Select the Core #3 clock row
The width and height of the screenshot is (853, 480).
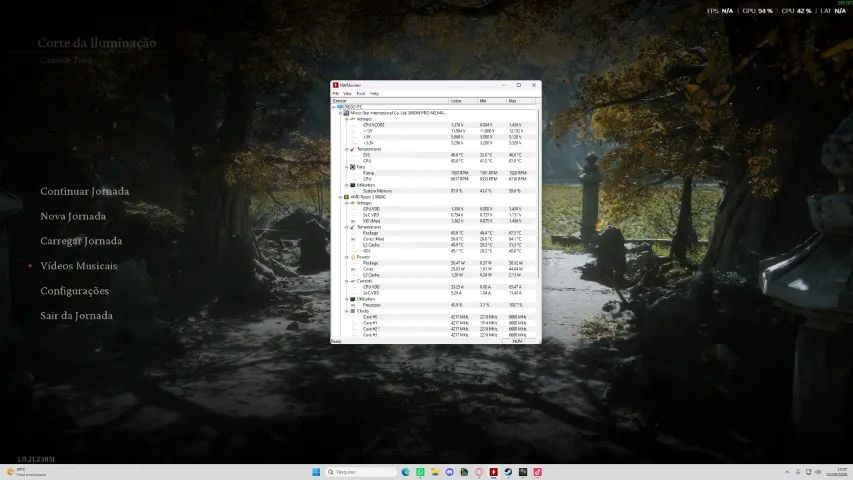point(434,335)
